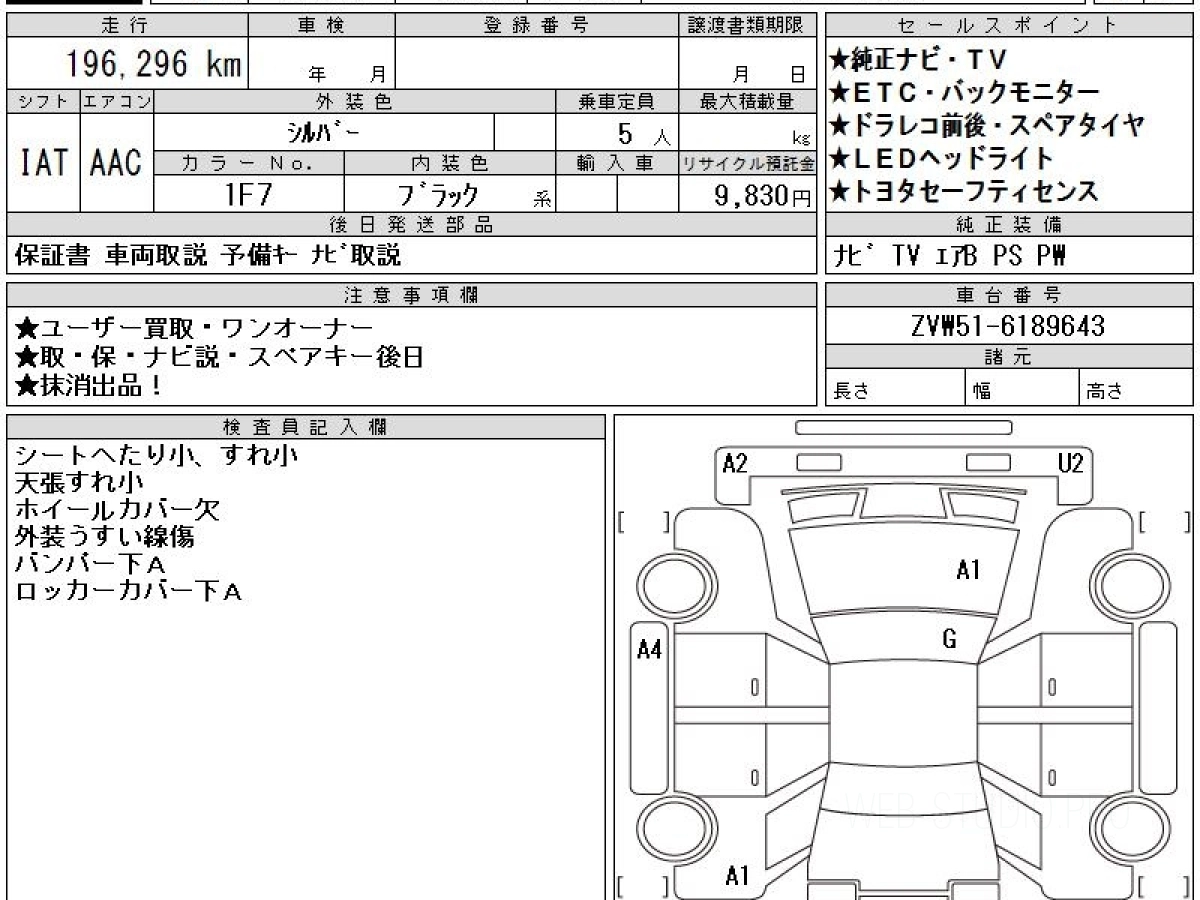Click the 輸入車 header cell
The height and width of the screenshot is (900, 1200).
(x=617, y=163)
